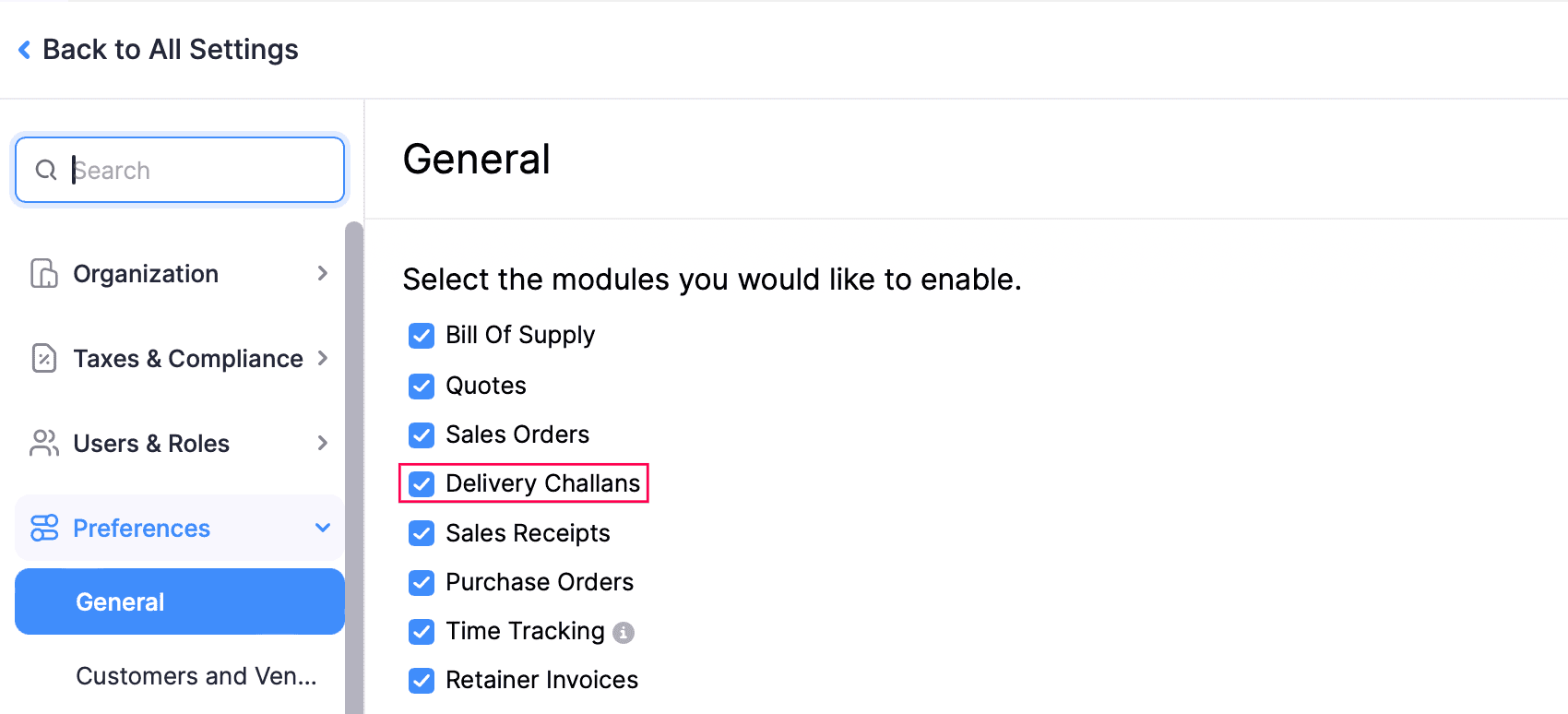Select the General preferences item
The width and height of the screenshot is (1568, 714).
pyautogui.click(x=180, y=601)
